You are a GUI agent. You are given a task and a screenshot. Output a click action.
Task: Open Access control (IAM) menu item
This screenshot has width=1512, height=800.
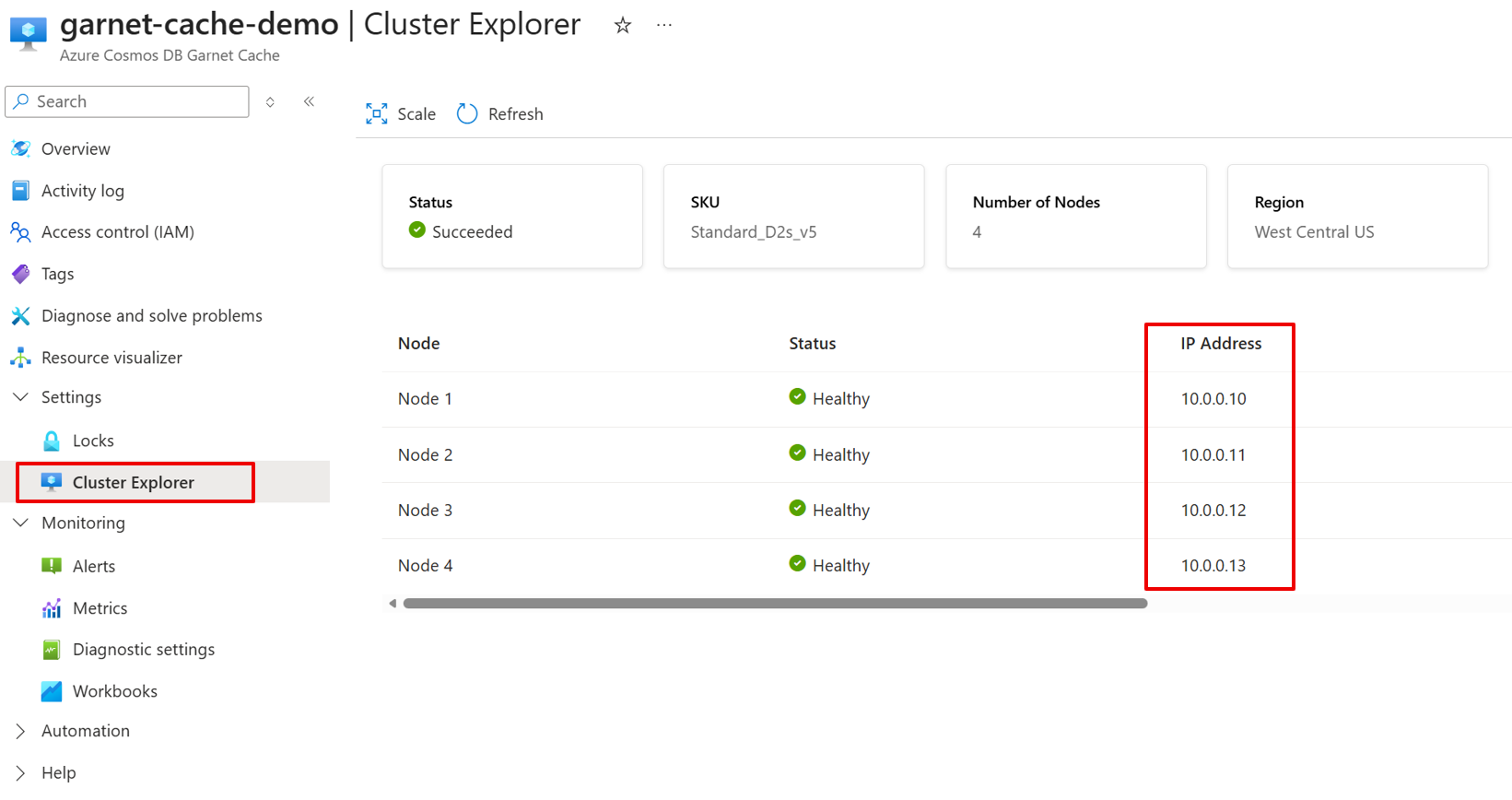coord(118,232)
